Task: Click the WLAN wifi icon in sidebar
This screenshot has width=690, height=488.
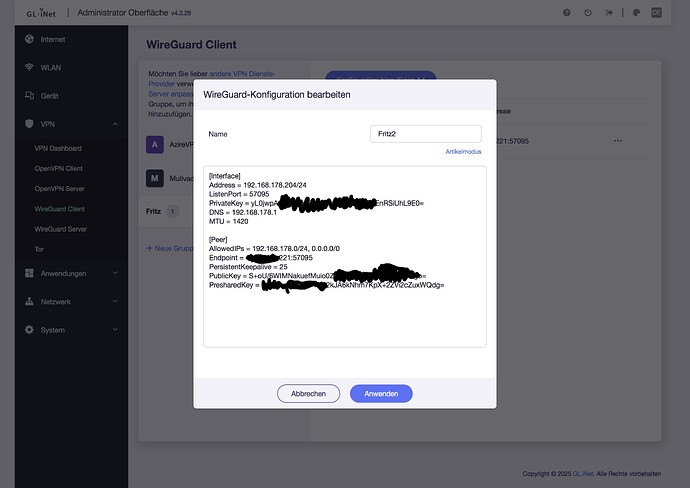Action: coord(29,67)
